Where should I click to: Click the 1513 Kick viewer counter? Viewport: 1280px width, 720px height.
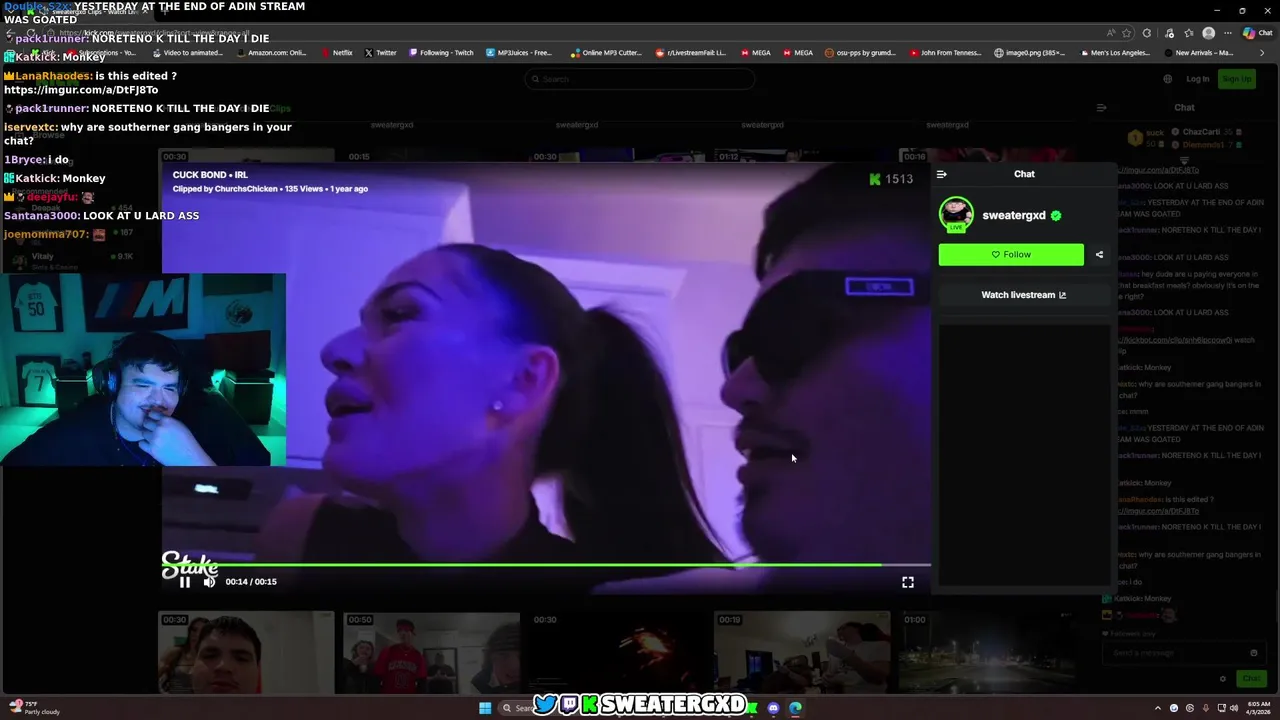click(x=890, y=179)
